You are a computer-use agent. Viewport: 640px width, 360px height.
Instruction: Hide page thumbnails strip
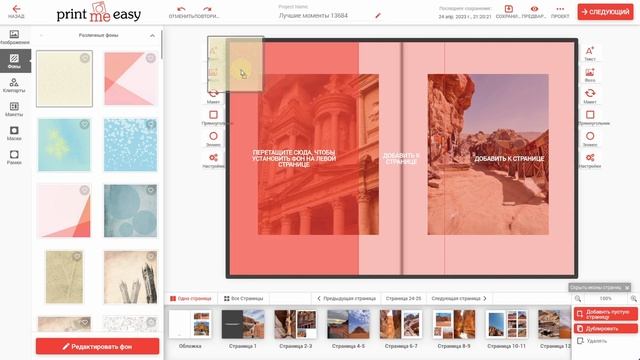(600, 287)
